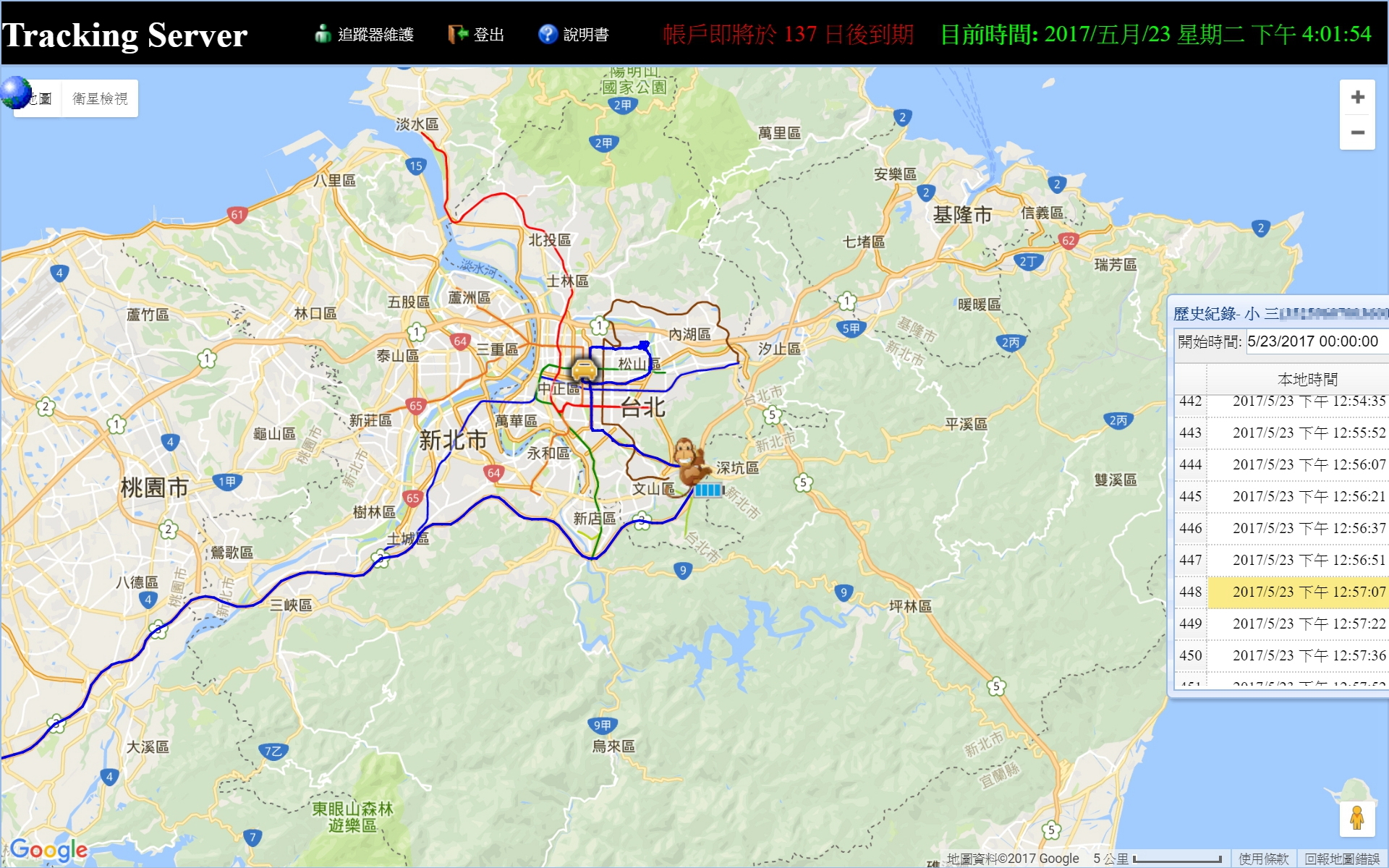This screenshot has width=1389, height=868.
Task: Click the 基隆市 city label
Action: point(962,215)
